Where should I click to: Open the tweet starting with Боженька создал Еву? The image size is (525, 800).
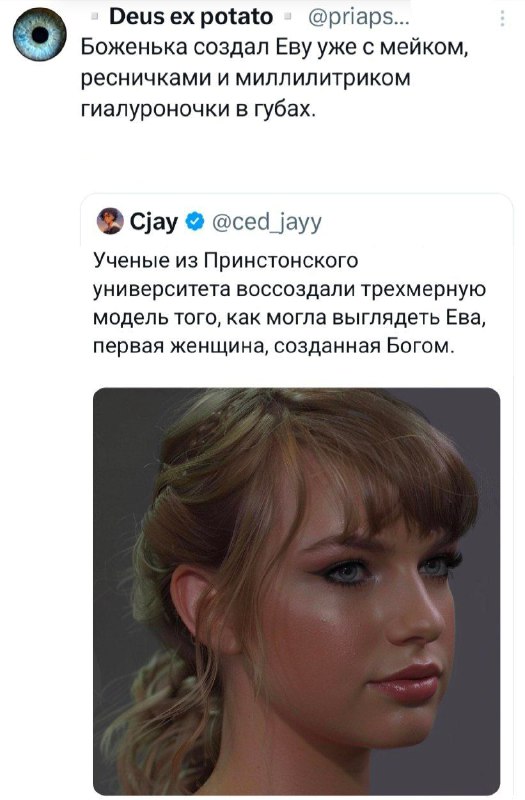[276, 78]
